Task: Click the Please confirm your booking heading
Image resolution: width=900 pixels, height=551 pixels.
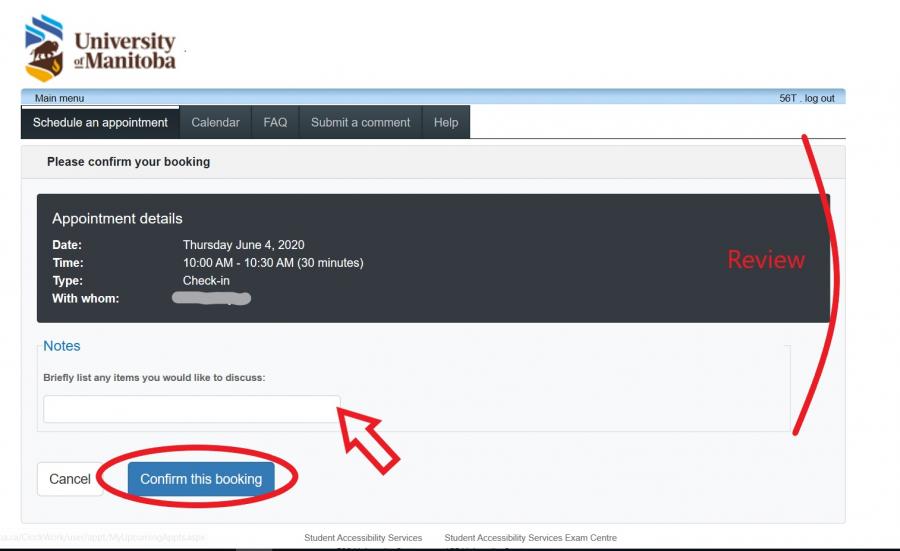Action: (128, 161)
